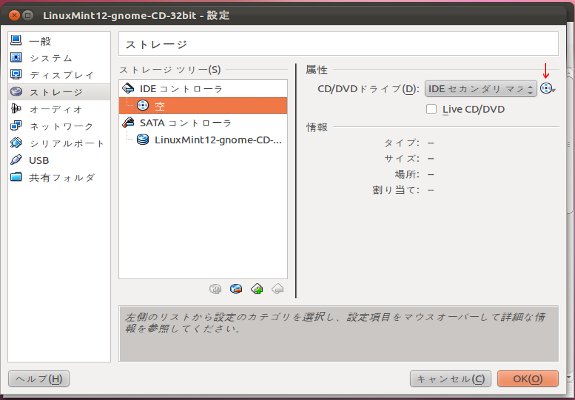Click the タイプ info label
The image size is (575, 400).
click(x=402, y=142)
